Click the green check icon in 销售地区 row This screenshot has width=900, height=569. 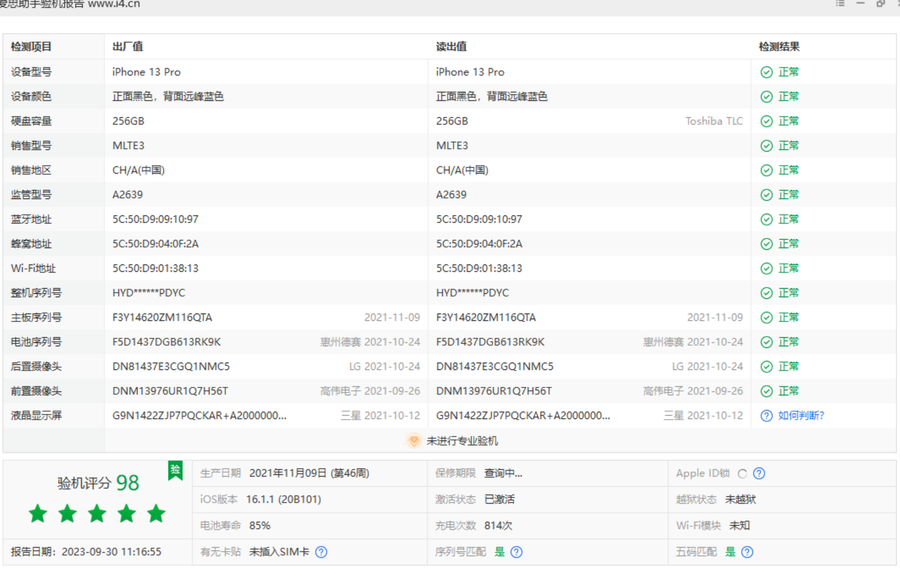click(x=766, y=171)
